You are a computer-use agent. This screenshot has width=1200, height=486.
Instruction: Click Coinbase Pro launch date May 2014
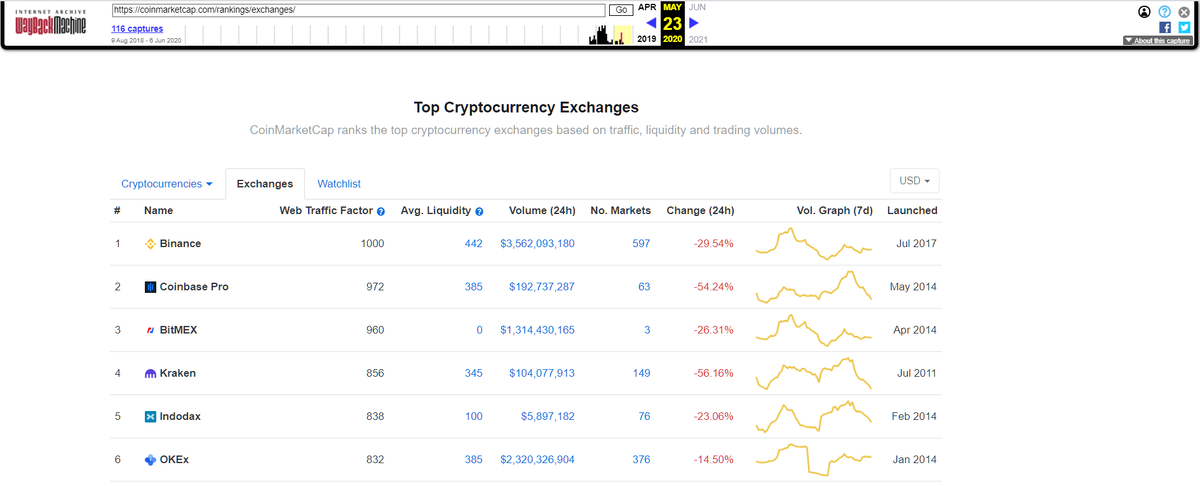[x=913, y=287]
